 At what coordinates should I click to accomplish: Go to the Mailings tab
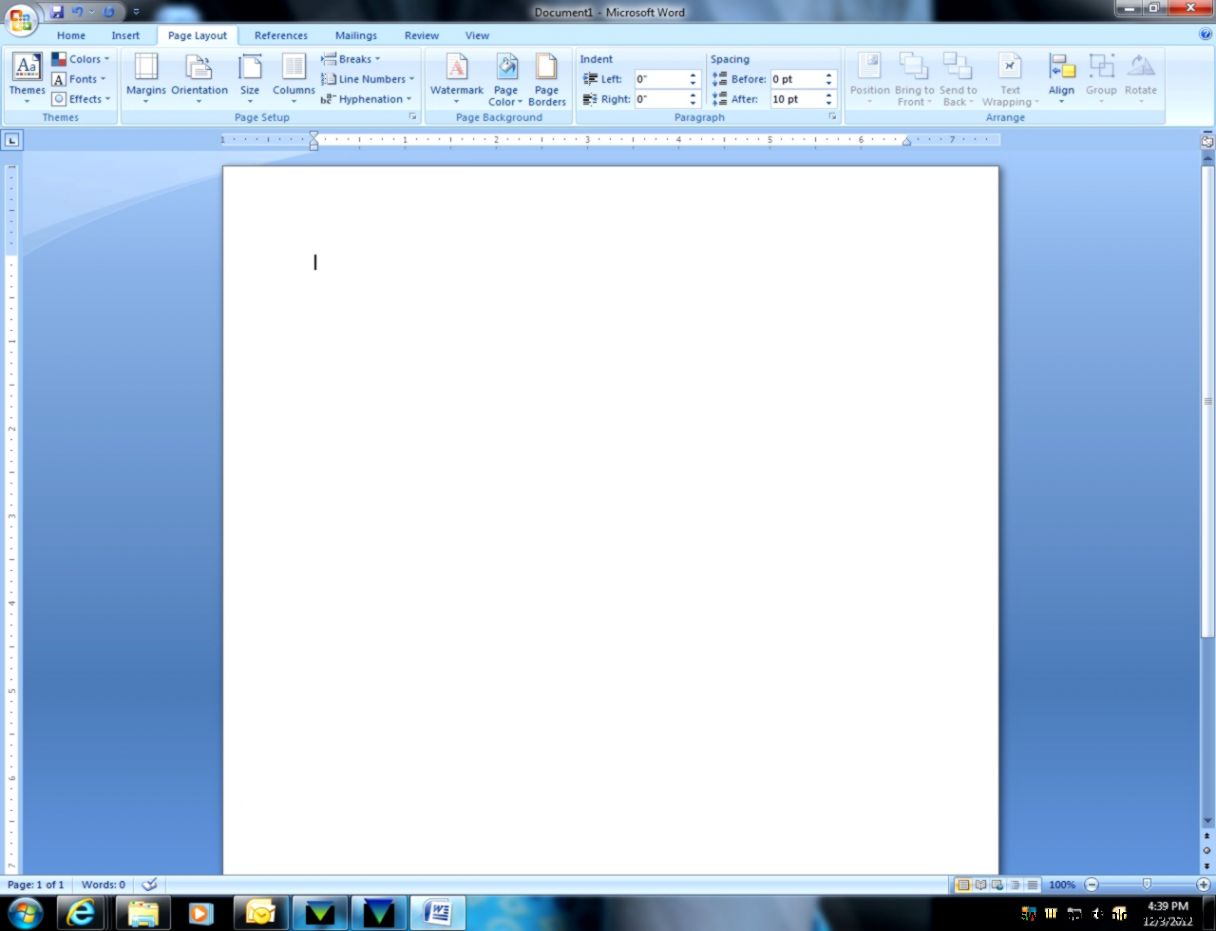coord(356,35)
